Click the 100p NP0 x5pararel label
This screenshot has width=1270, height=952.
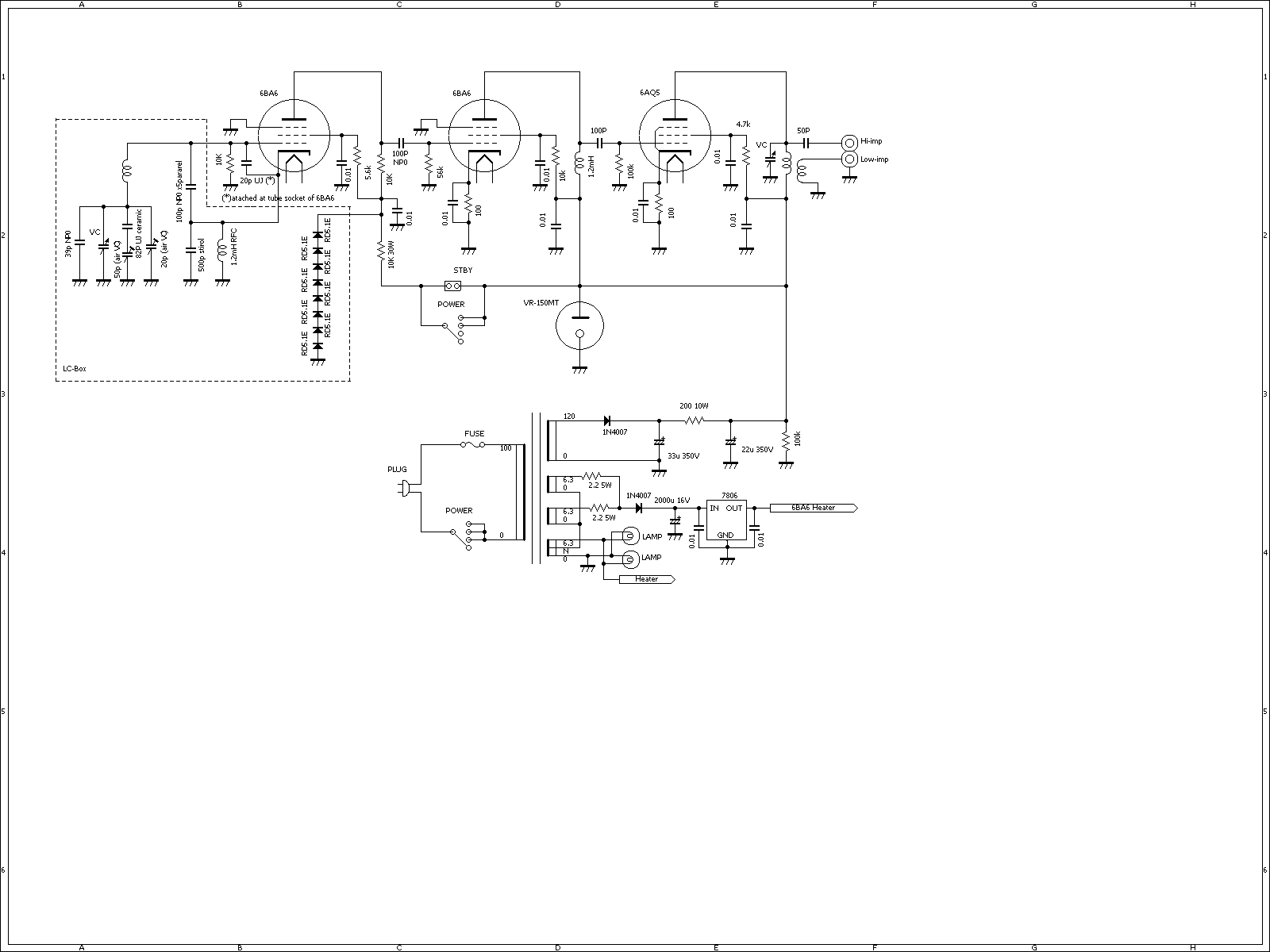tap(180, 191)
